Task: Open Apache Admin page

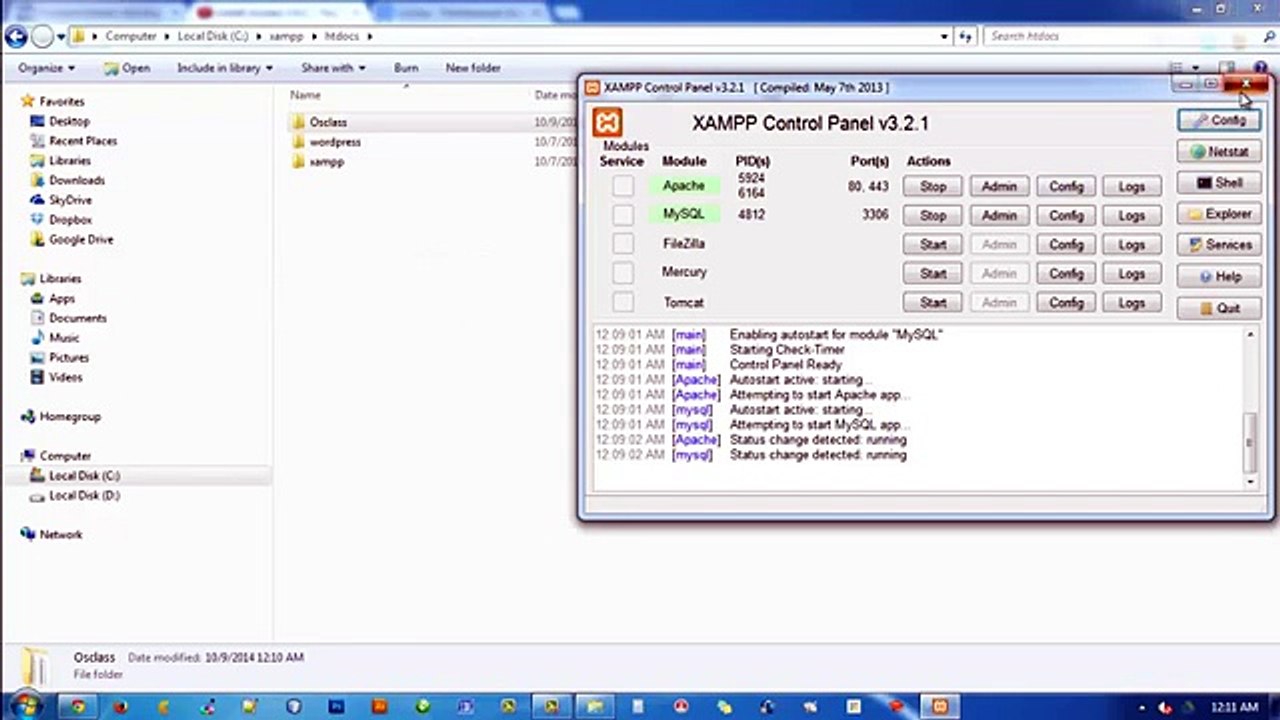Action: [999, 186]
